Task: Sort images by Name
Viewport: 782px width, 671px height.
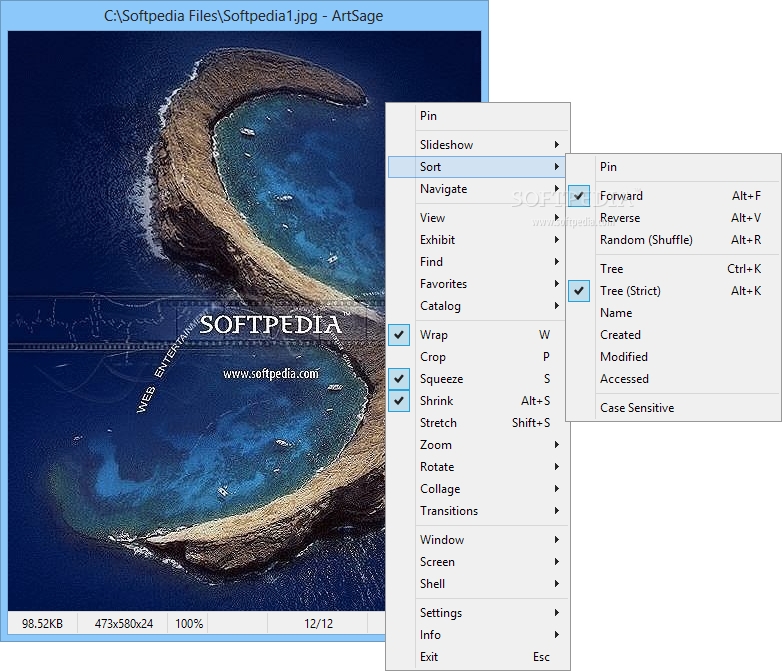Action: point(673,313)
